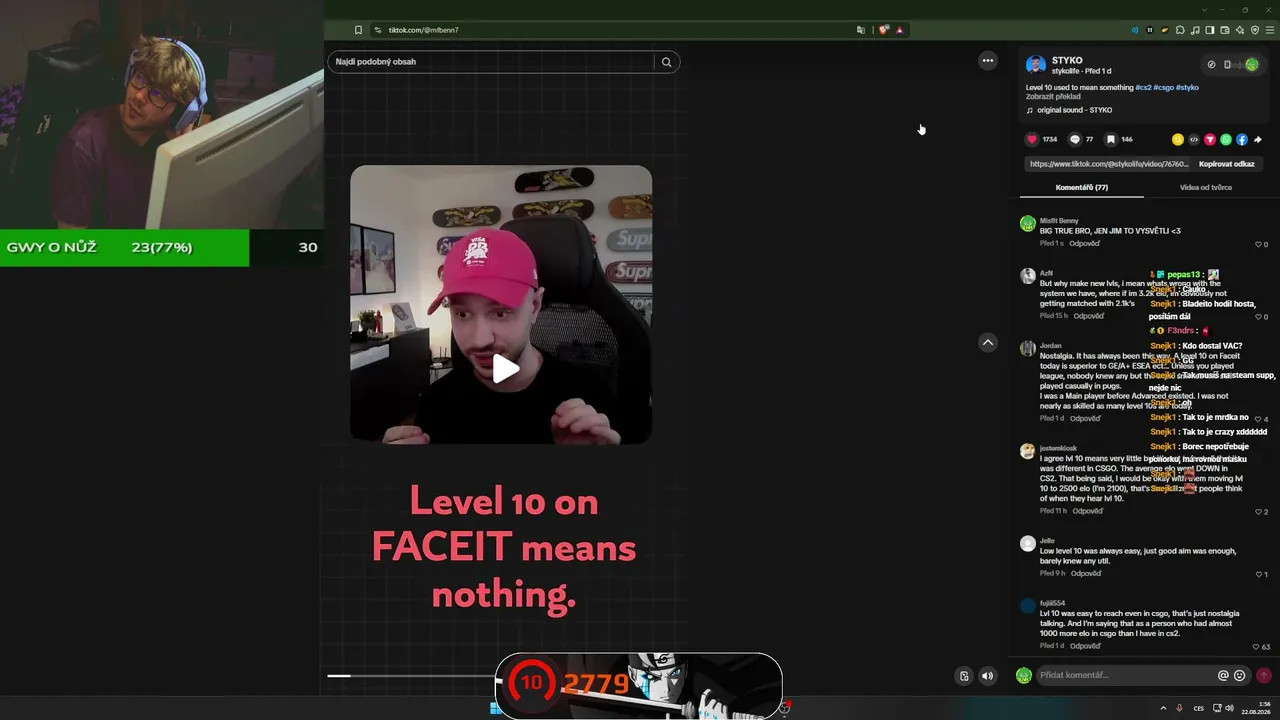Open the translate page icon in address bar
1280x720 pixels.
pyautogui.click(x=861, y=30)
